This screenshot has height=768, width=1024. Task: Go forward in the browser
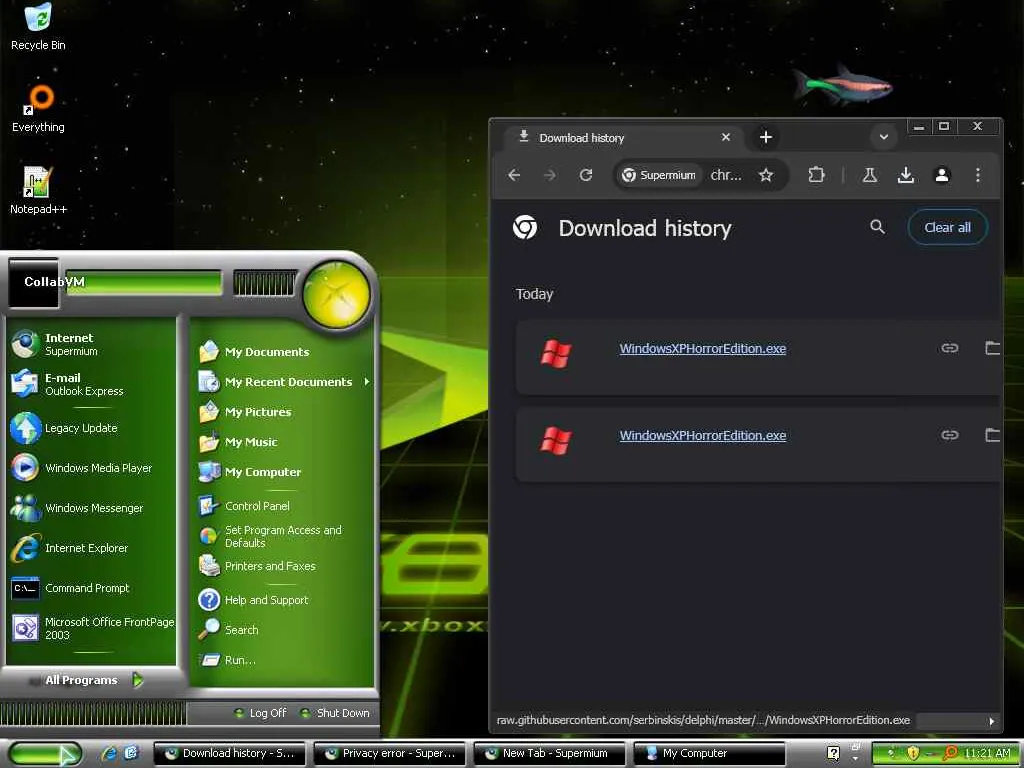[x=550, y=175]
